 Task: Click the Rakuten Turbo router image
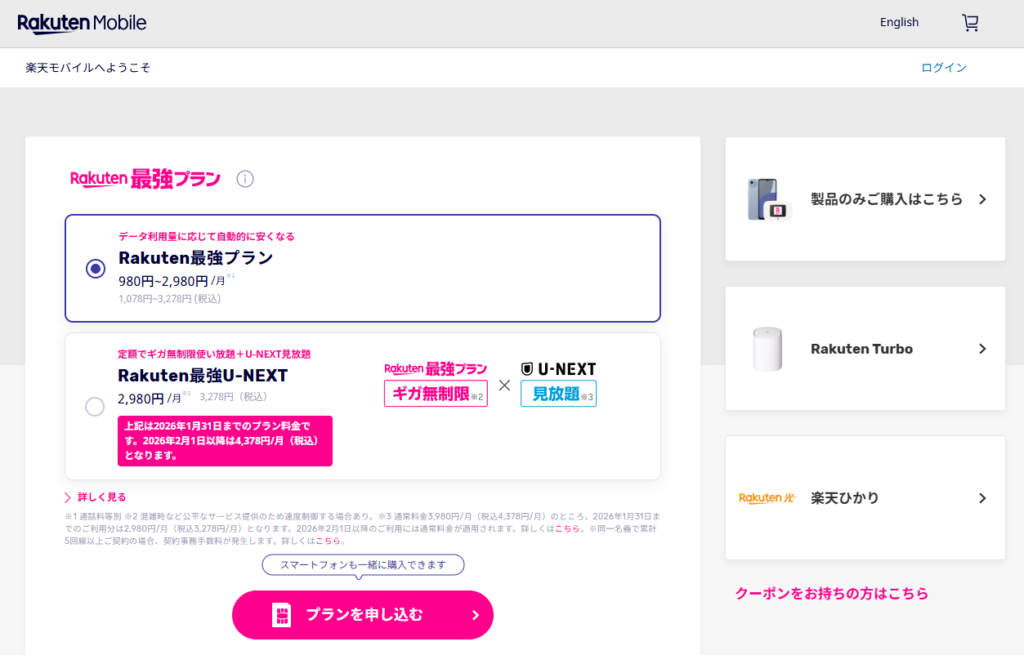pos(767,349)
